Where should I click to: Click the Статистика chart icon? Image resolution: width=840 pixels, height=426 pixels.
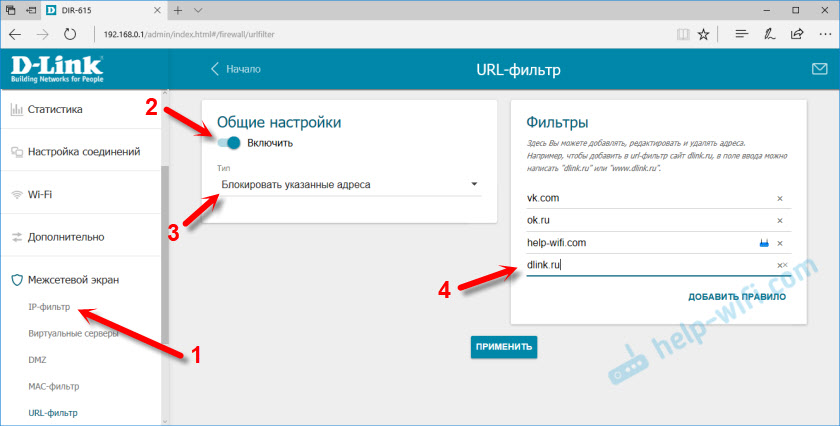tap(17, 109)
